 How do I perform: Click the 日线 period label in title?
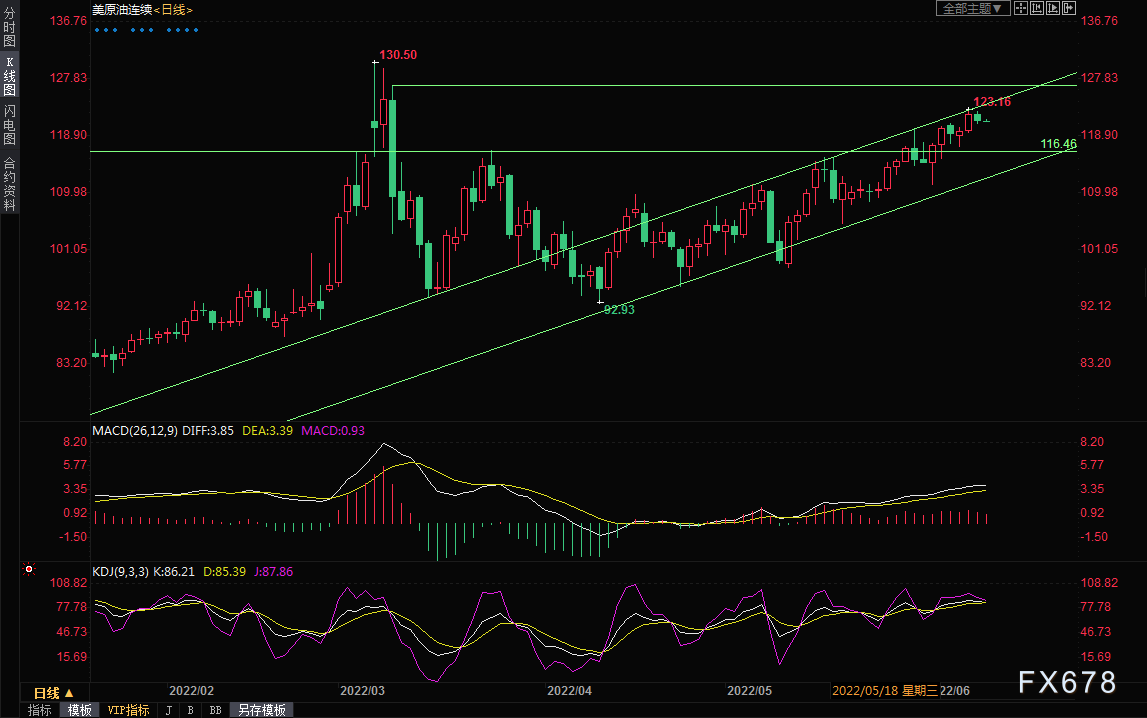coord(173,10)
